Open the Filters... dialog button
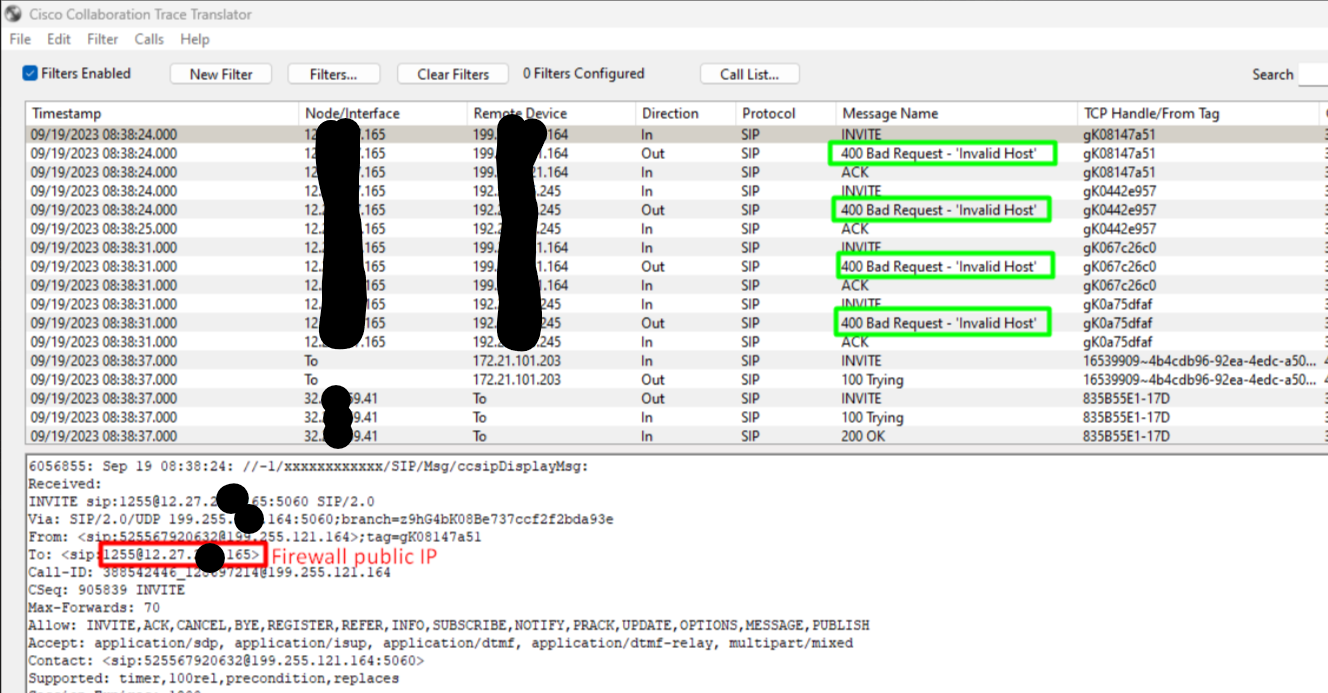This screenshot has height=693, width=1328. pos(334,74)
